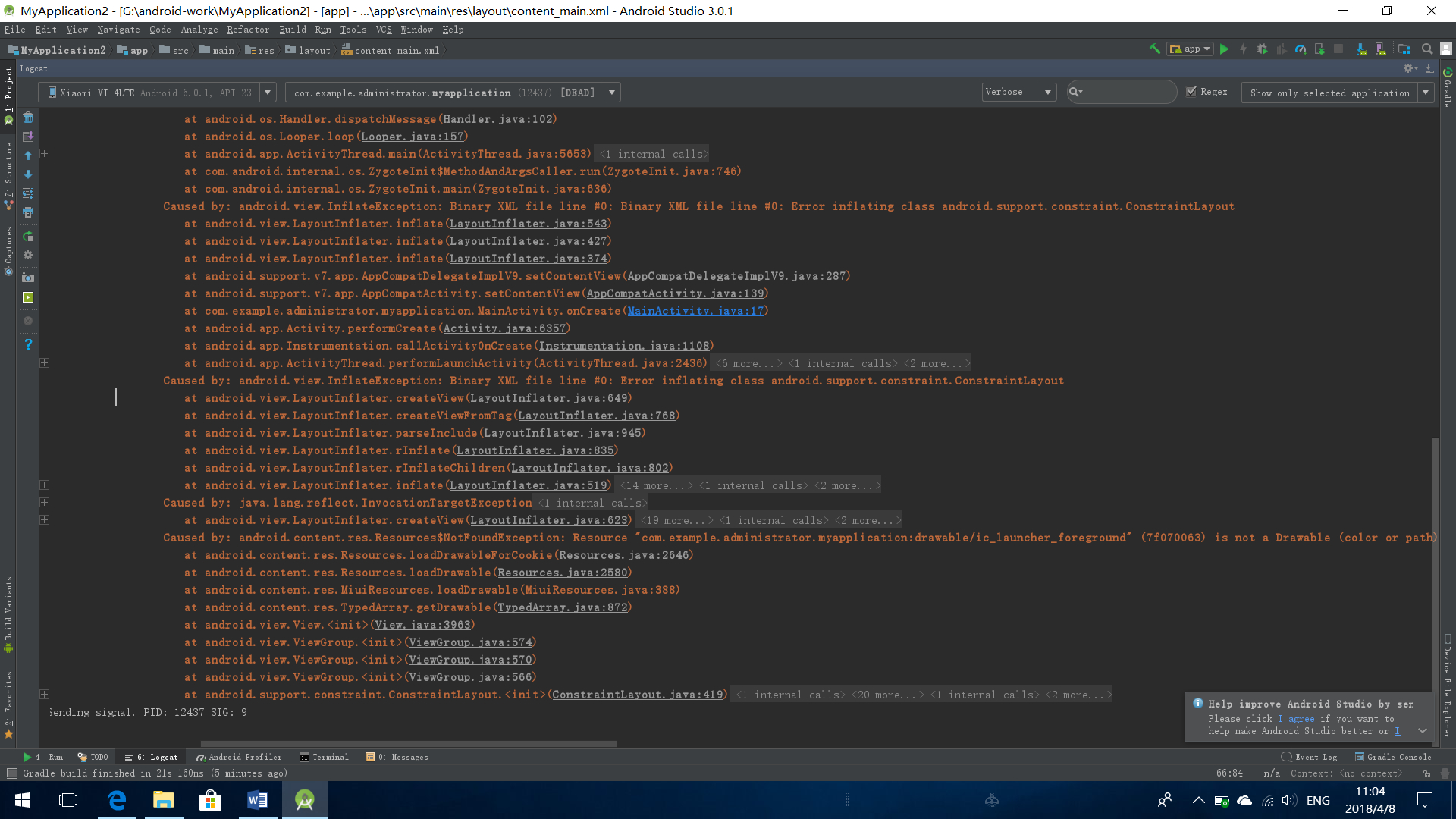This screenshot has height=819, width=1456.
Task: Clear logcat with the trash icon
Action: 28,118
